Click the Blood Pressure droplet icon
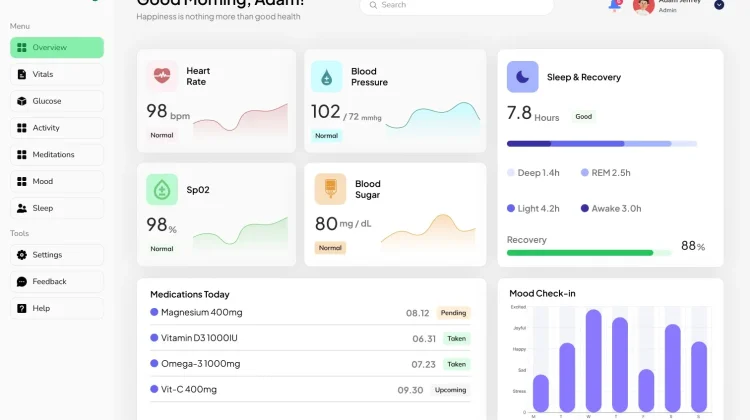The width and height of the screenshot is (750, 420). [327, 77]
